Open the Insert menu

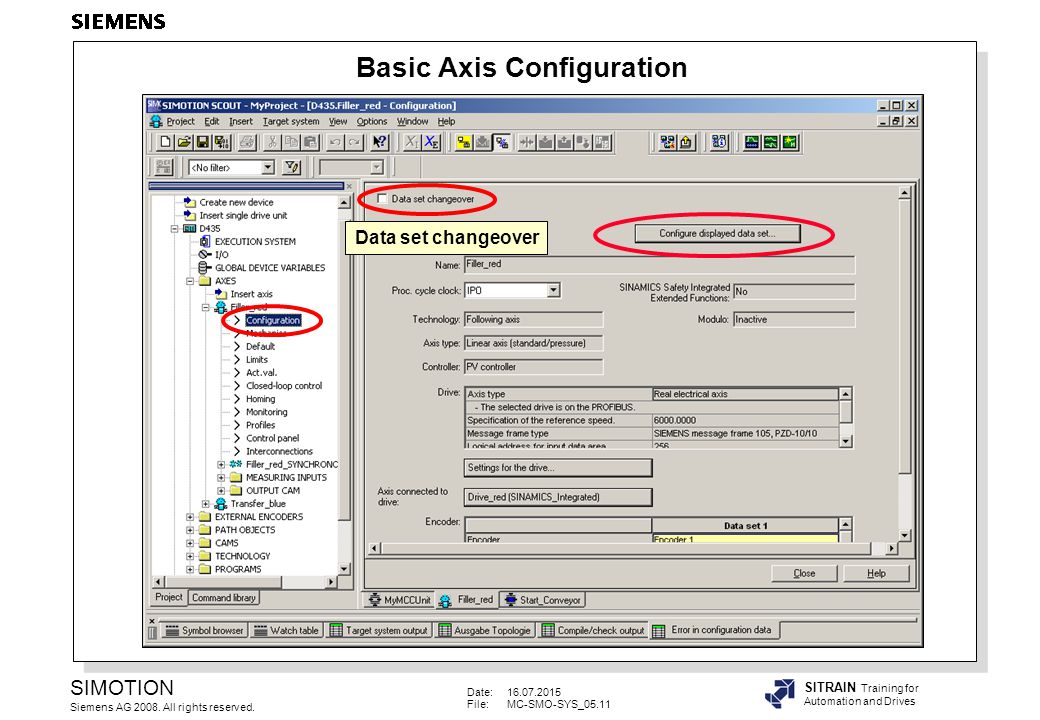tap(241, 121)
